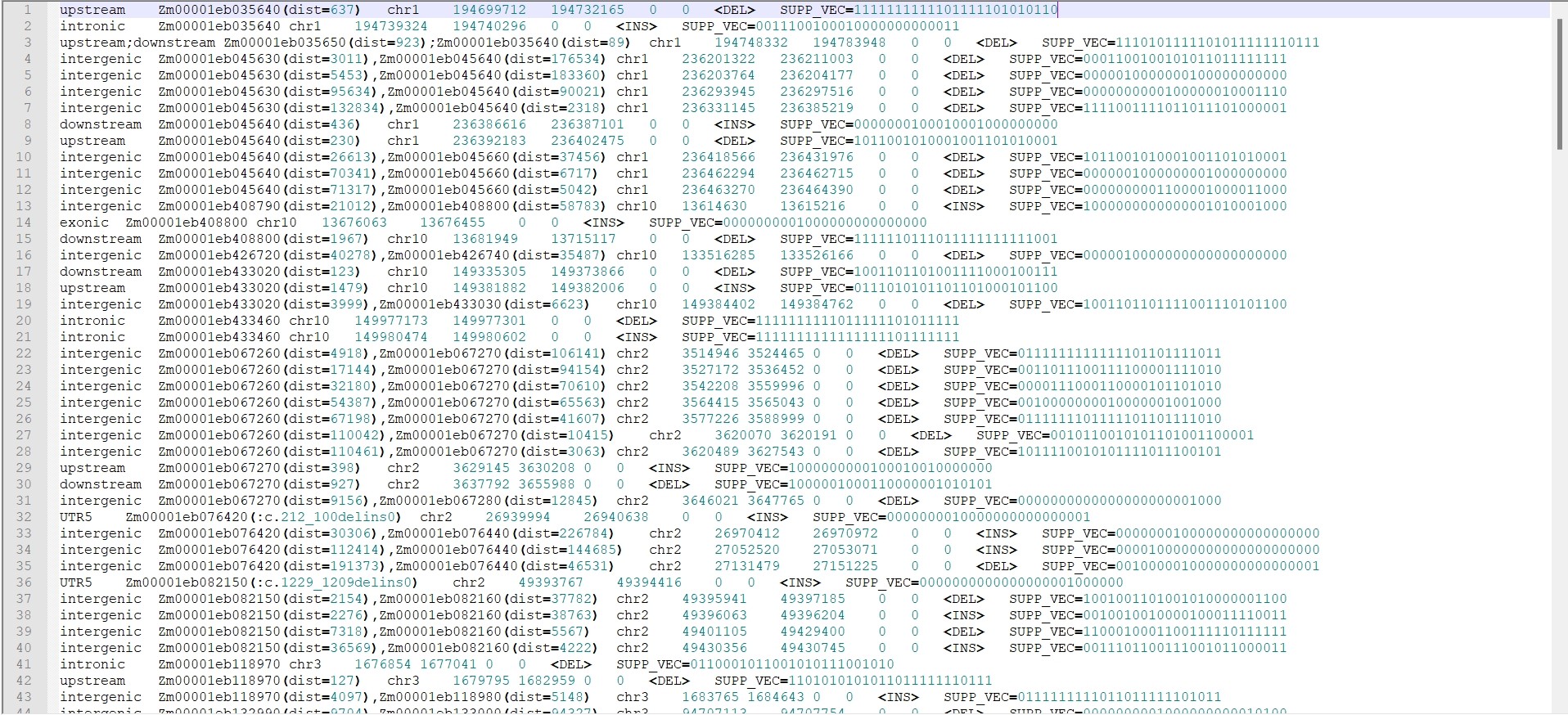The image size is (1568, 715).
Task: Click start coordinate 194739324
Action: pos(391,26)
